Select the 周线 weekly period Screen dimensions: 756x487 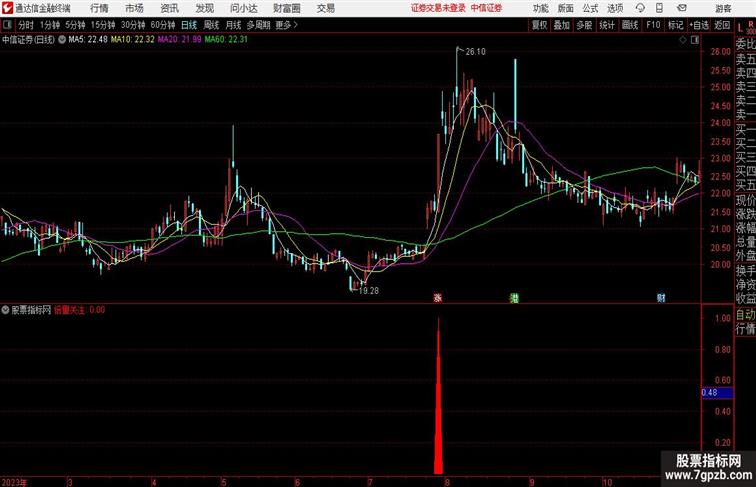click(211, 25)
